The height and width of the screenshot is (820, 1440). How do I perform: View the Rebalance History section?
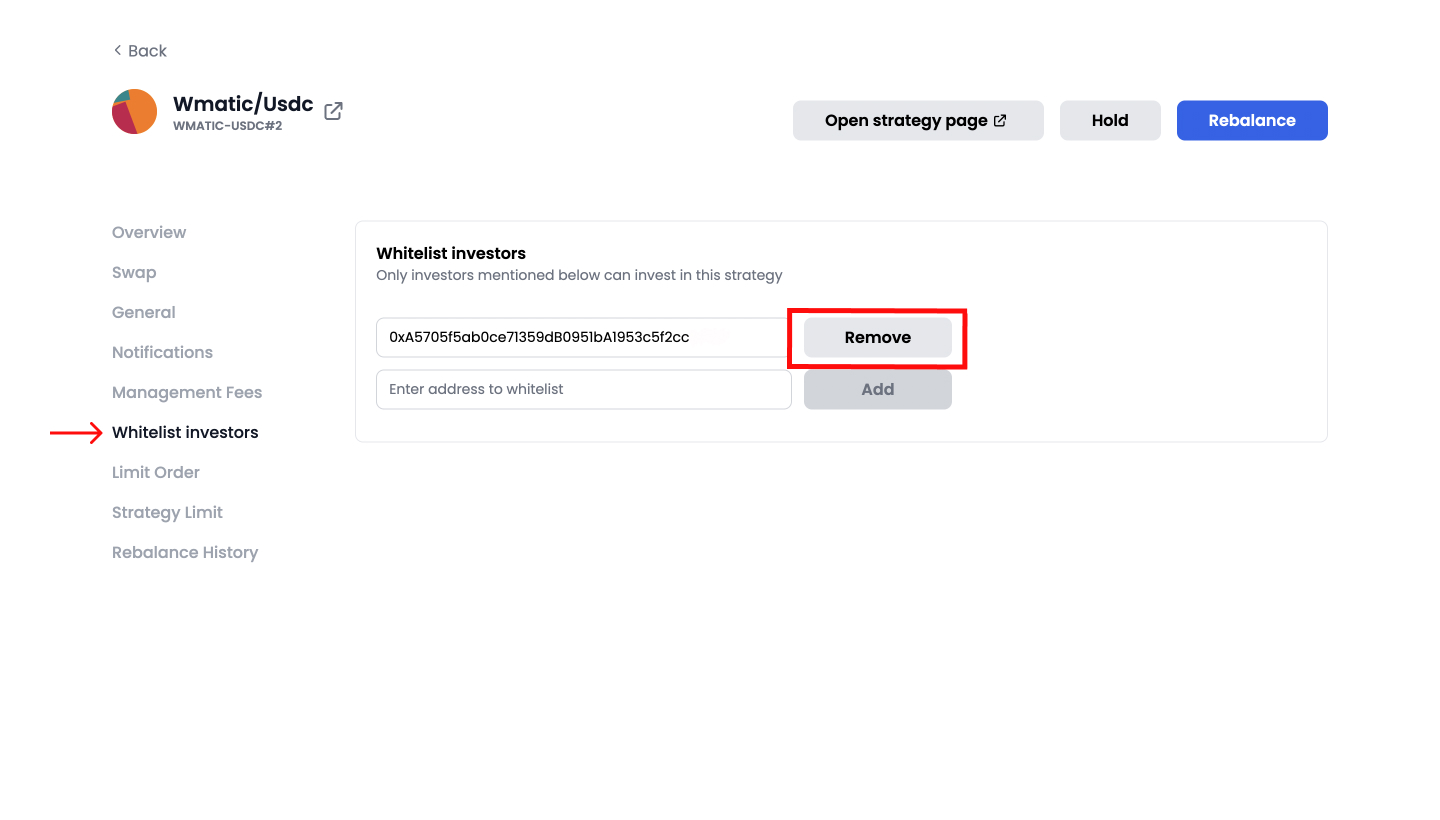tap(185, 553)
